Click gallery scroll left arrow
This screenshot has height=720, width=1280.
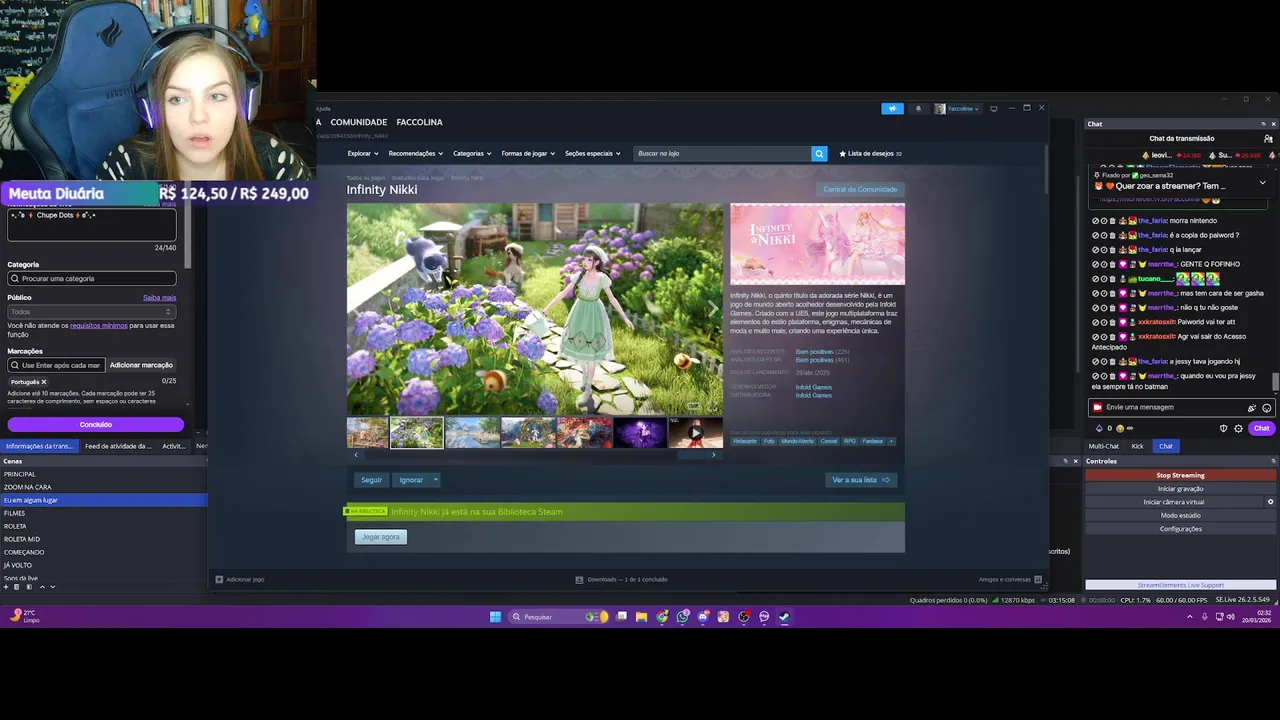(356, 455)
